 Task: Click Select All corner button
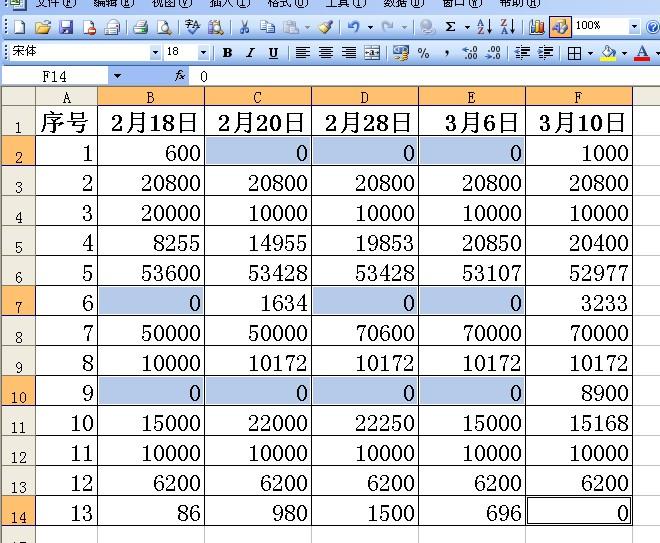pos(19,96)
